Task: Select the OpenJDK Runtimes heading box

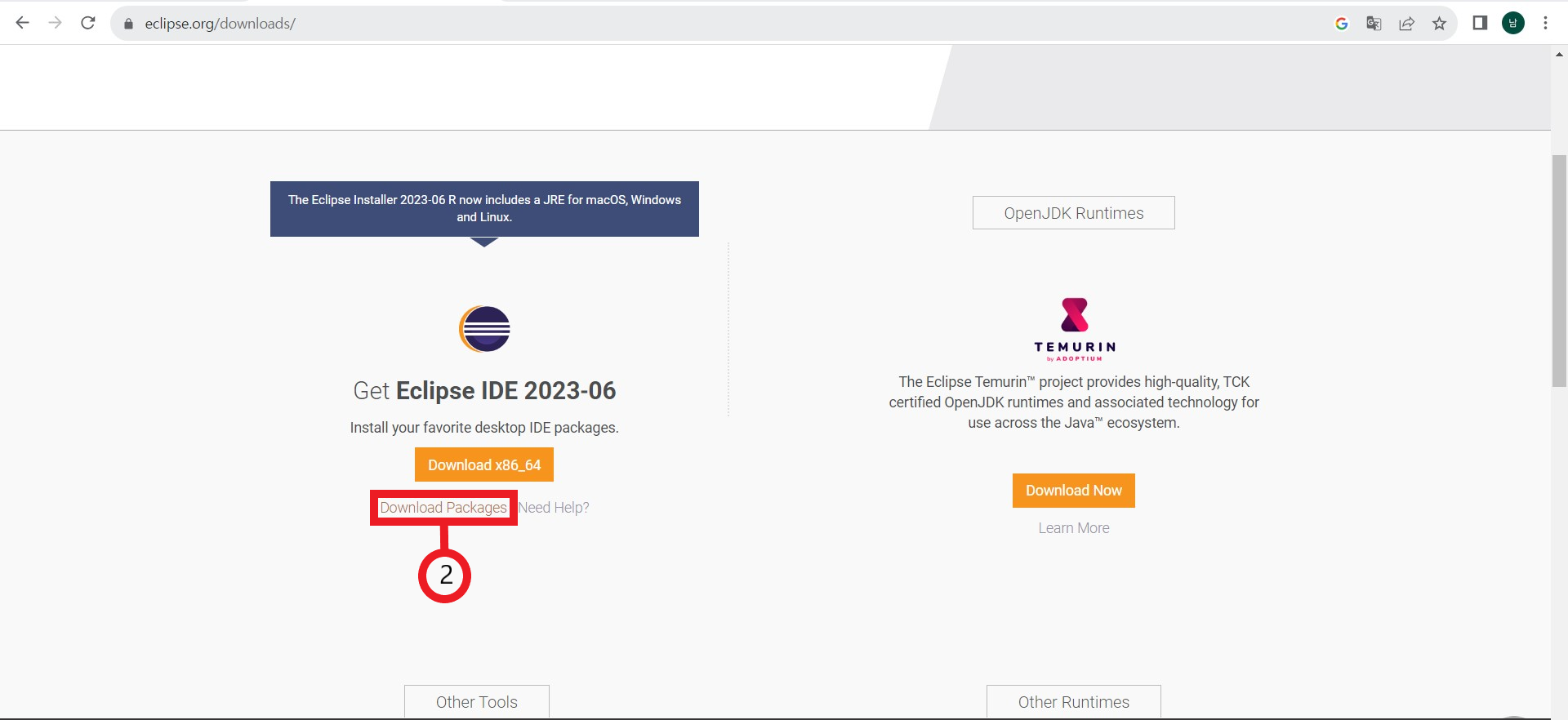Action: tap(1074, 213)
